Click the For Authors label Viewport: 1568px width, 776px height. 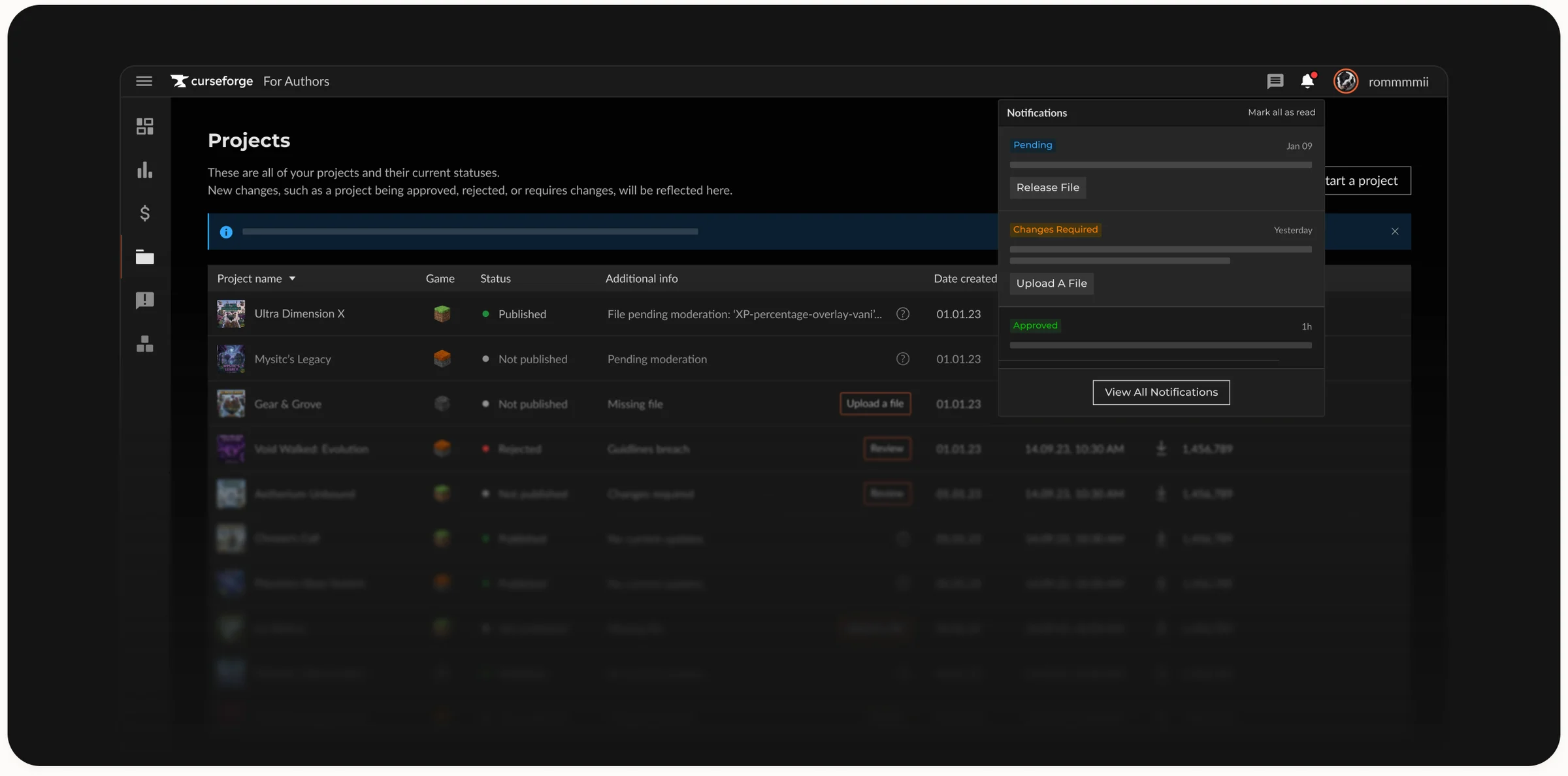point(296,81)
